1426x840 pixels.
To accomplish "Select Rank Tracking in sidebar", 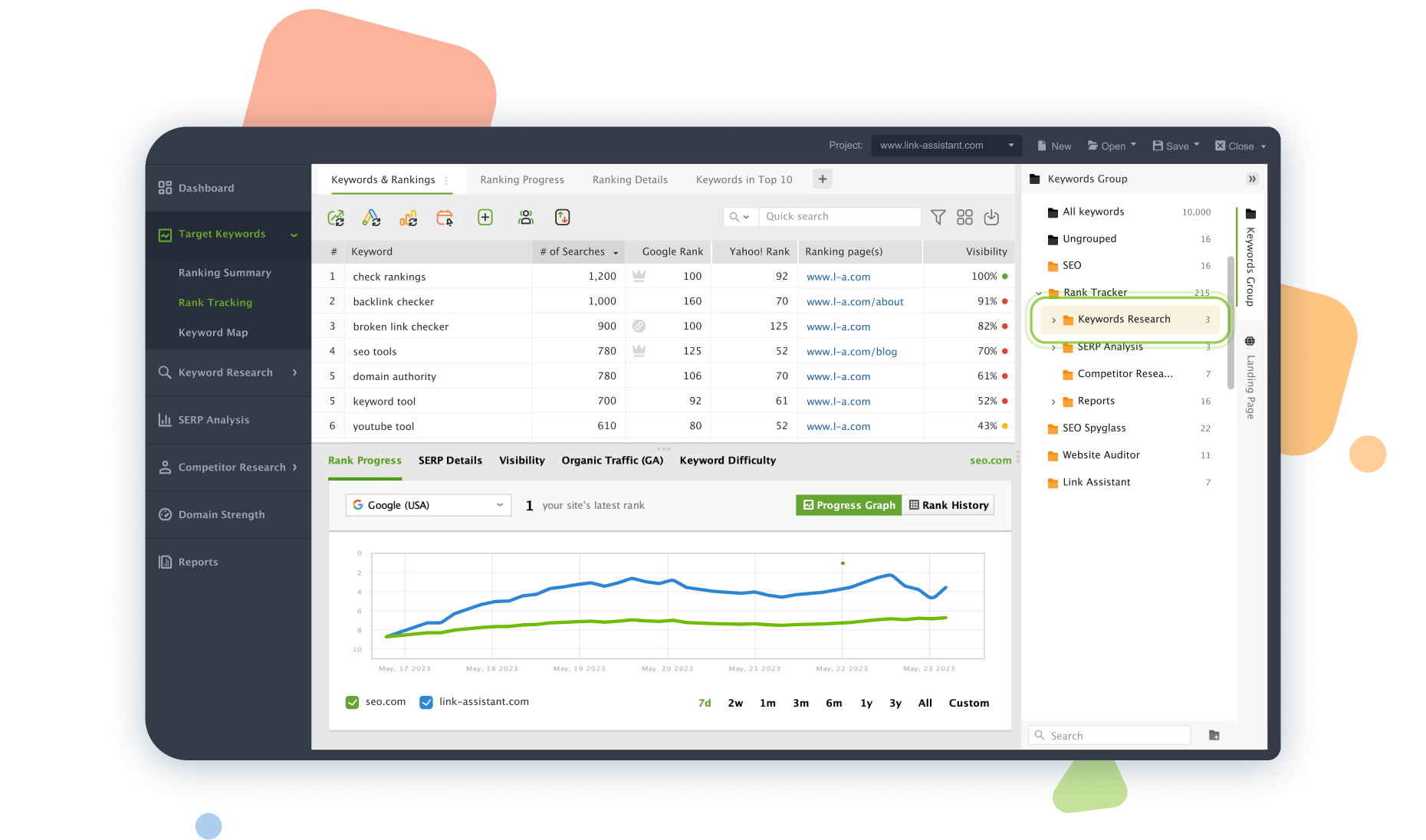I will [215, 303].
